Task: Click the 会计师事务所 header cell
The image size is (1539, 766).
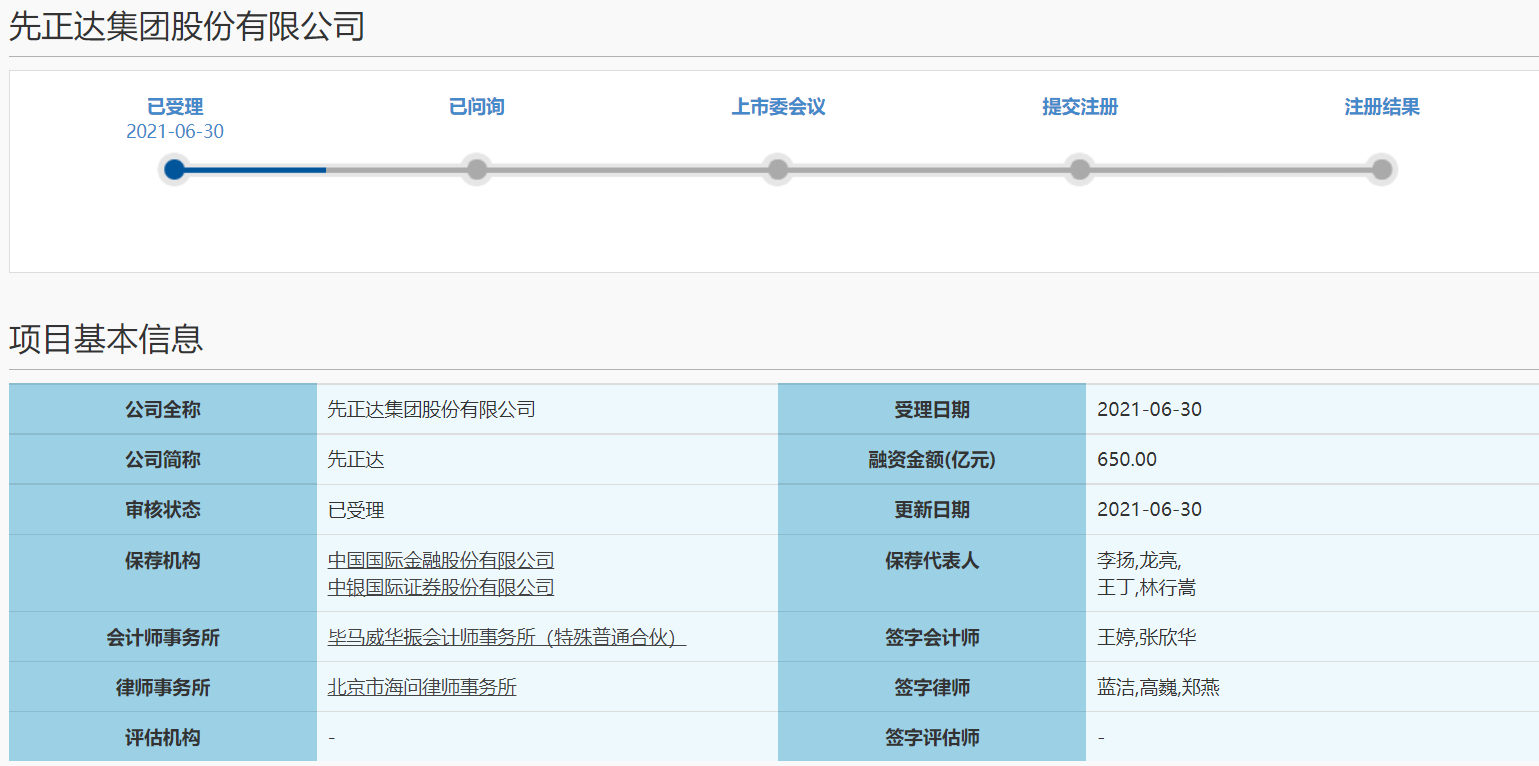Action: (163, 637)
